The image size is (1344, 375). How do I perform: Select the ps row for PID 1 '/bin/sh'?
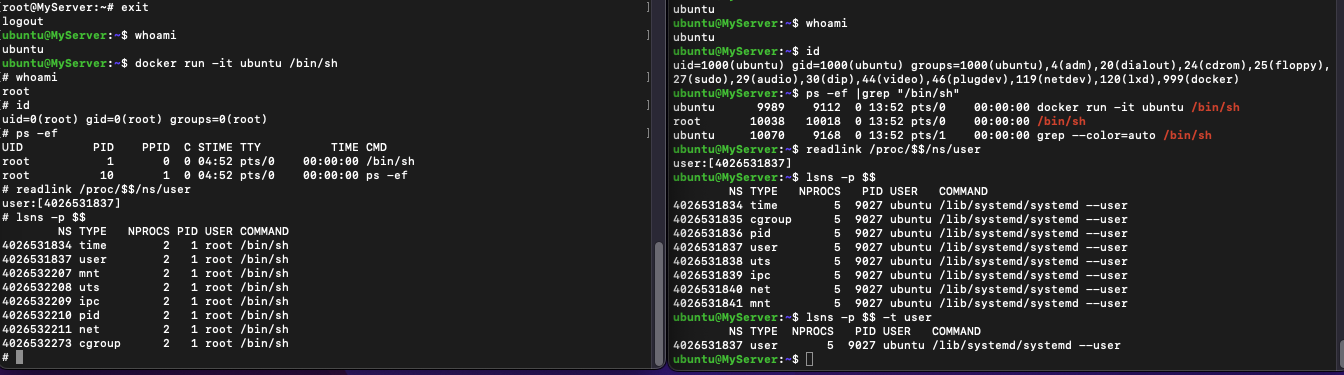[208, 161]
